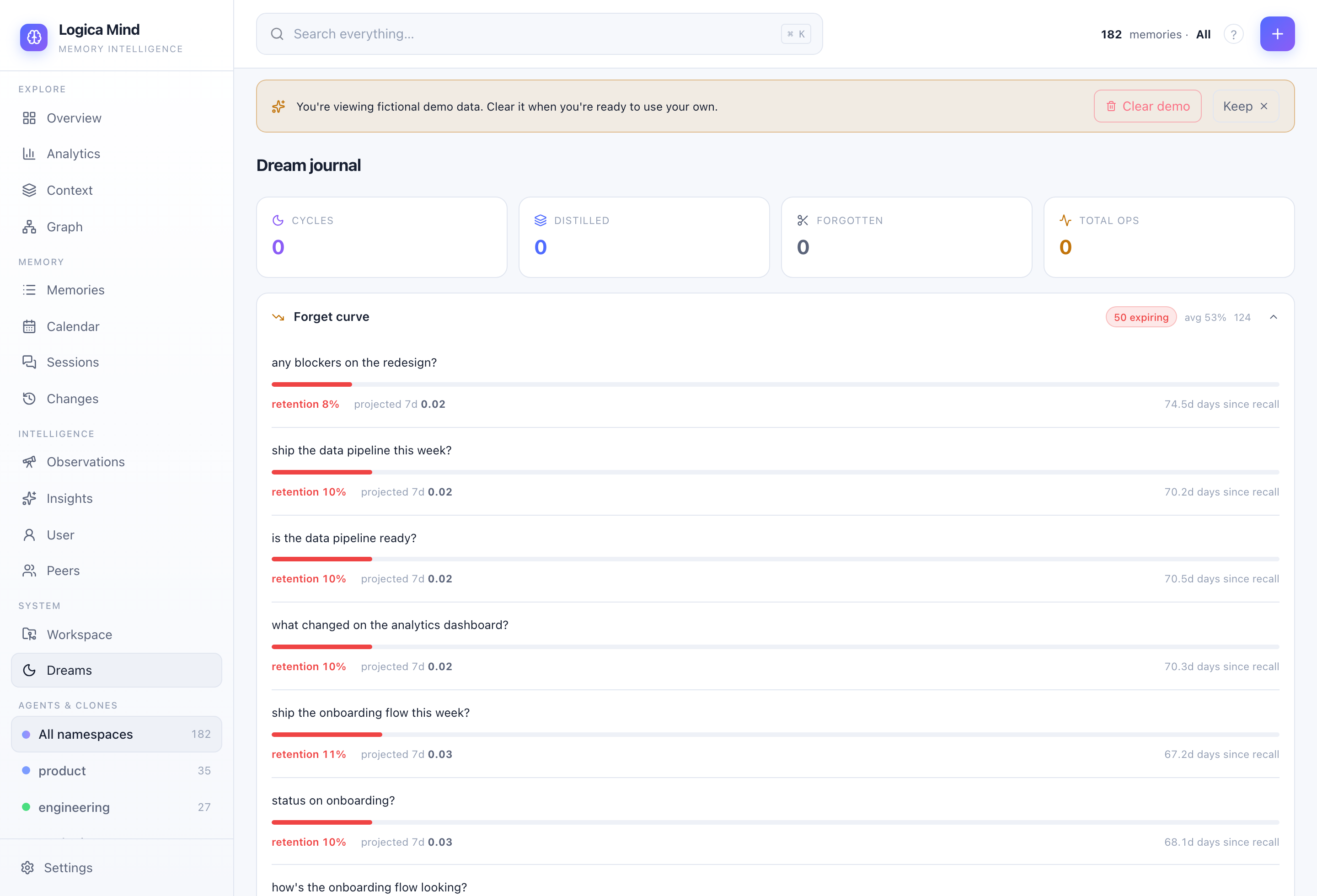Screen dimensions: 1317x896
Task: Click '74.5d days since recall' text
Action: pos(1221,404)
